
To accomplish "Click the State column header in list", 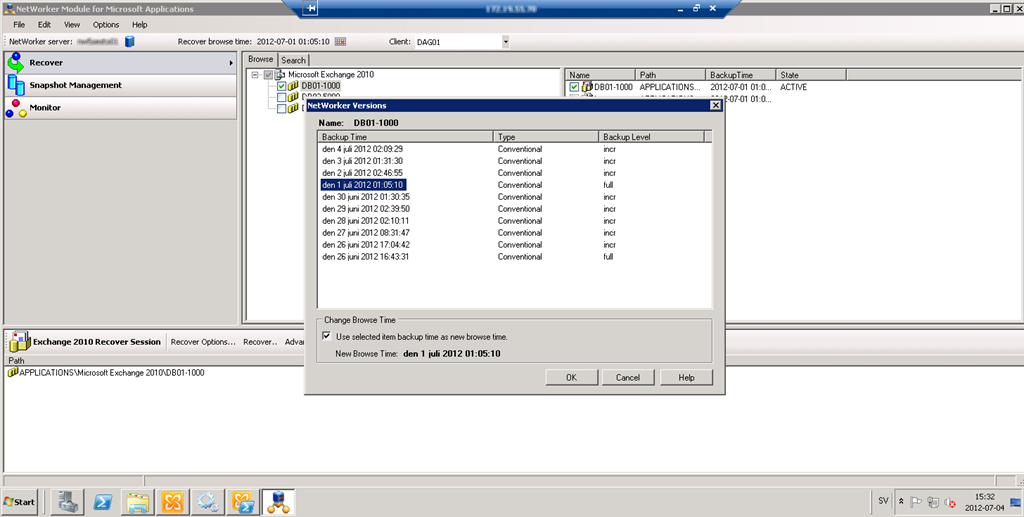I will pyautogui.click(x=811, y=75).
